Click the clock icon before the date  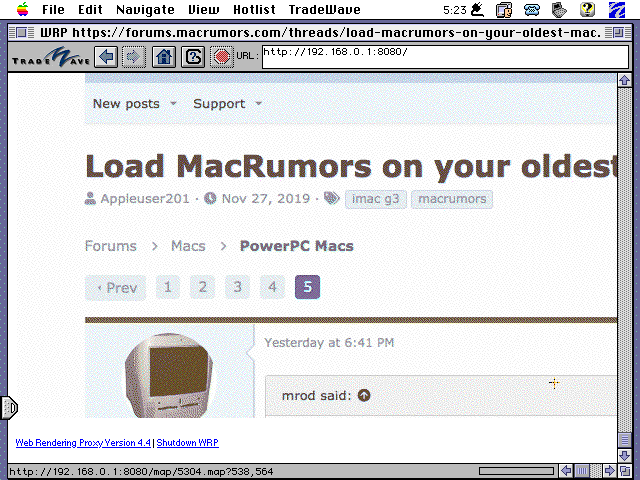point(210,198)
